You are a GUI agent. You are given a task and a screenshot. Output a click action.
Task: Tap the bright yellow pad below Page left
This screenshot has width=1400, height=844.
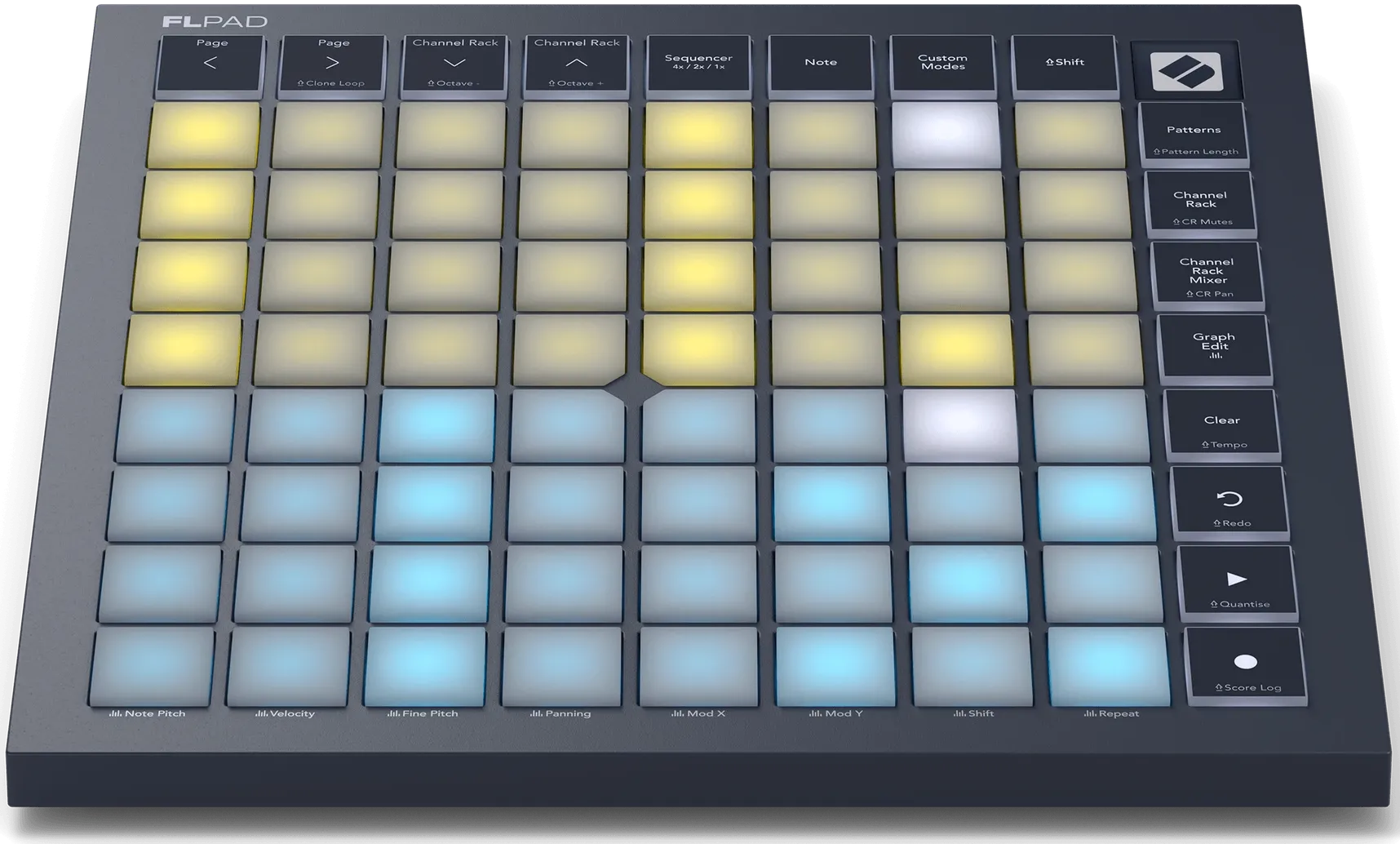[x=204, y=135]
